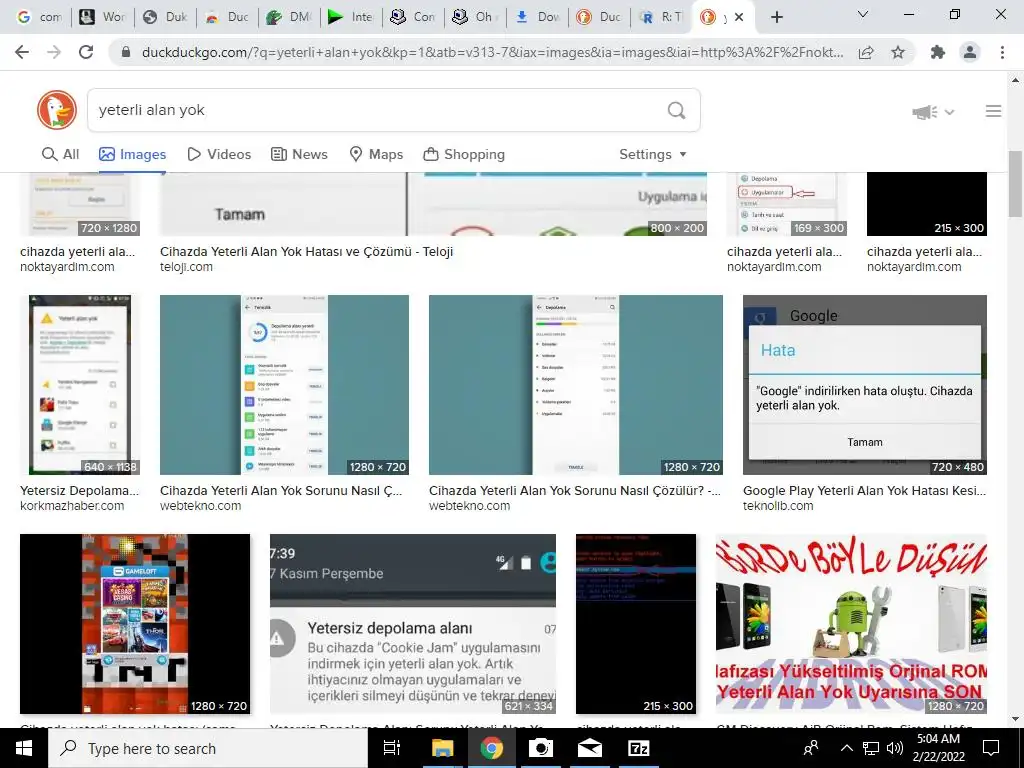This screenshot has height=768, width=1024.
Task: Open the 'Yetersiz depolama alanı' notification thumbnail
Action: coord(413,624)
